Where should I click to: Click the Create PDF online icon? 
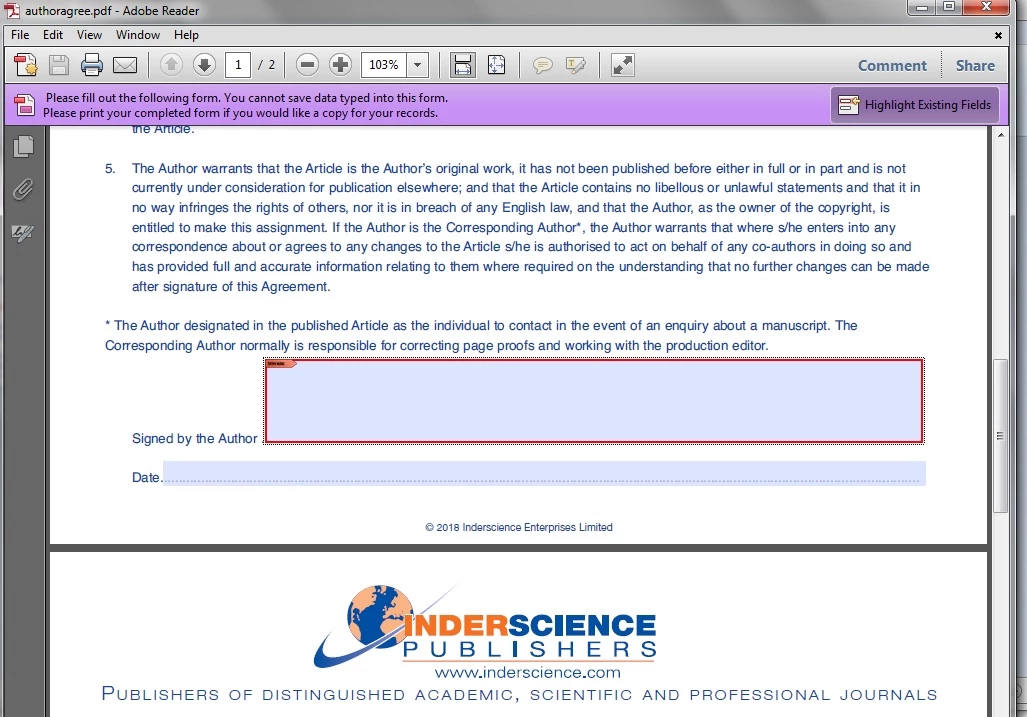pyautogui.click(x=26, y=65)
